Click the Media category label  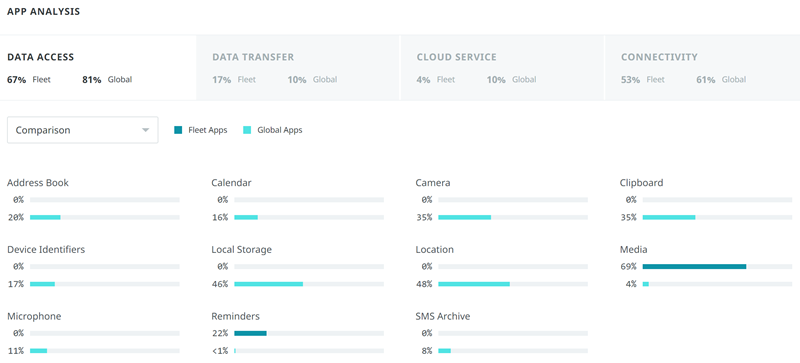633,250
